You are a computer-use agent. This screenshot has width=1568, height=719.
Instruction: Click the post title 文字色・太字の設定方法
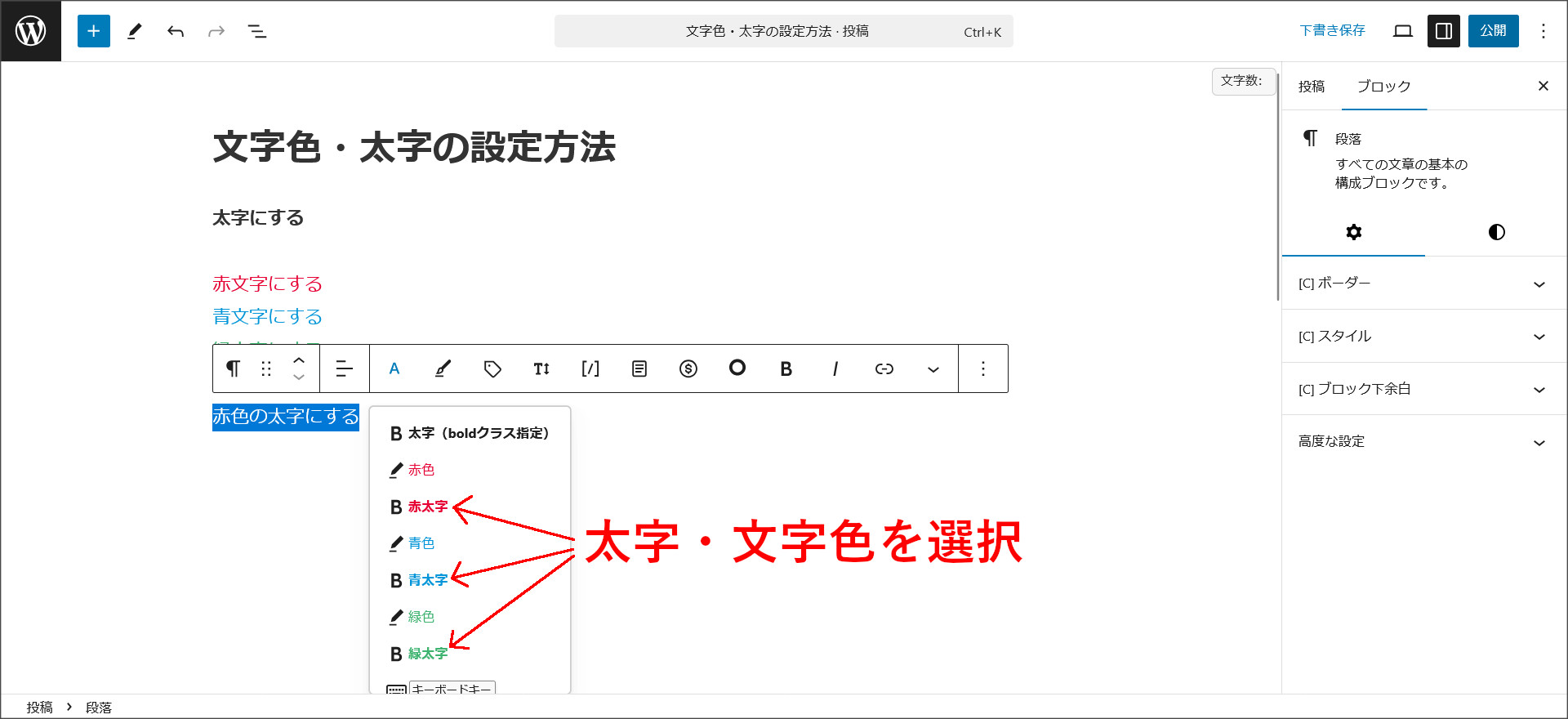(414, 148)
